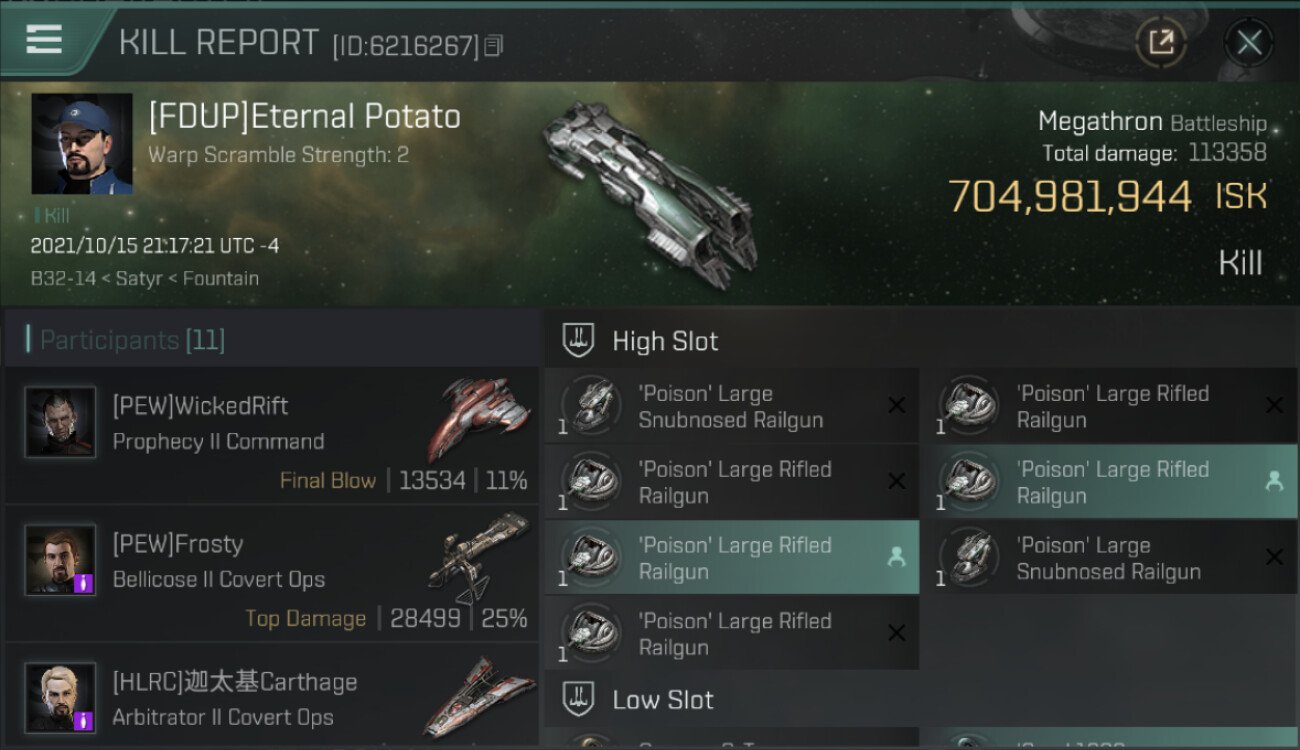Select WickedRift participant entry
The height and width of the screenshot is (750, 1300).
[272, 435]
